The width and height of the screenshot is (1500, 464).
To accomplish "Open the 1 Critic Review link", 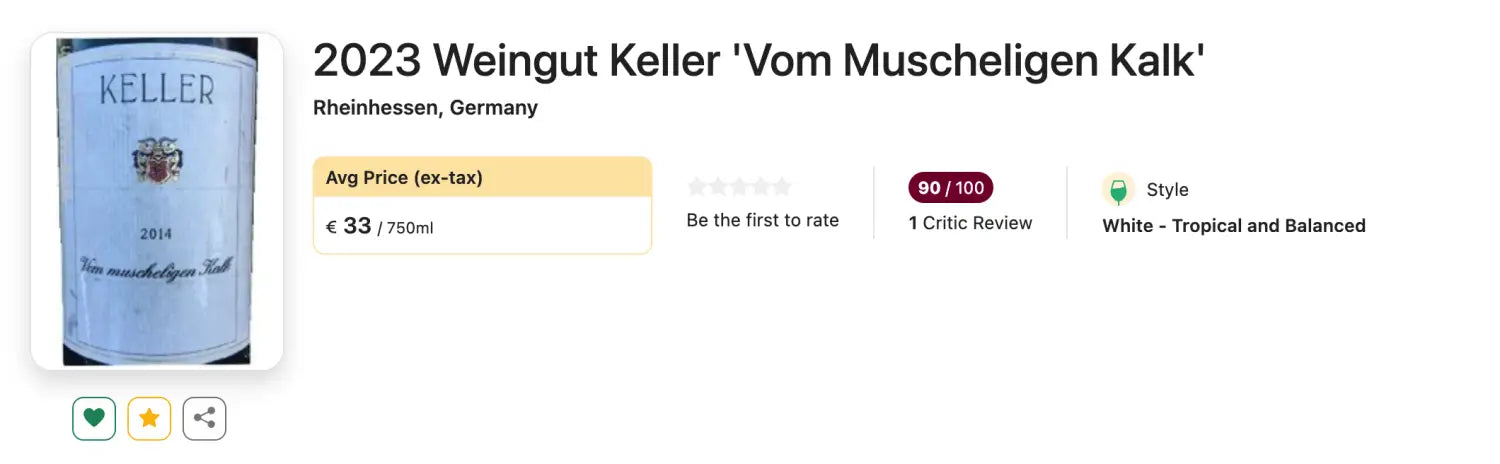I will click(970, 223).
